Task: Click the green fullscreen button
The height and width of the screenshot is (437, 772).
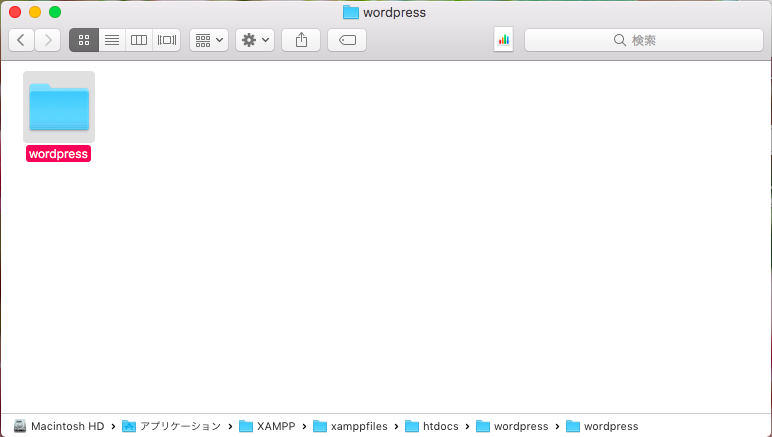Action: click(55, 12)
